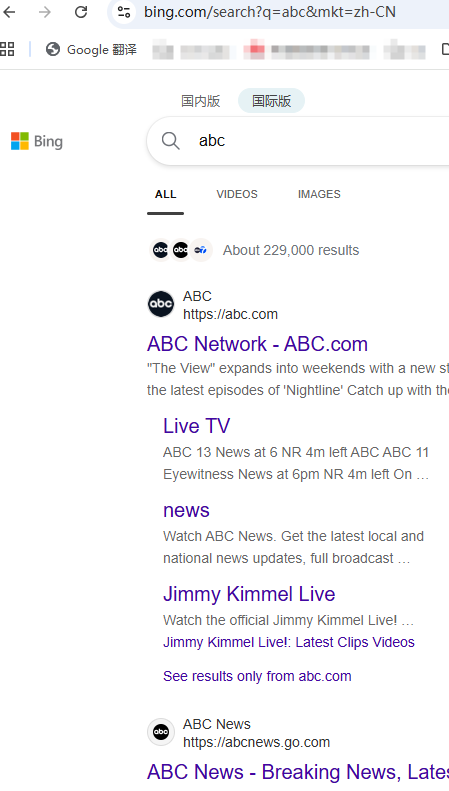
Task: Select the ALL results tab
Action: pos(165,194)
